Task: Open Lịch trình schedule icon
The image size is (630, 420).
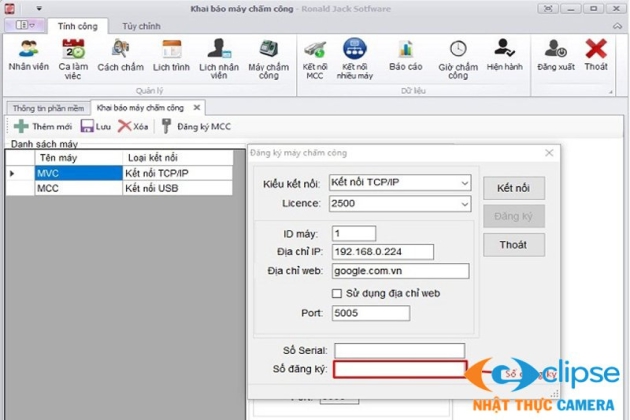Action: 171,55
